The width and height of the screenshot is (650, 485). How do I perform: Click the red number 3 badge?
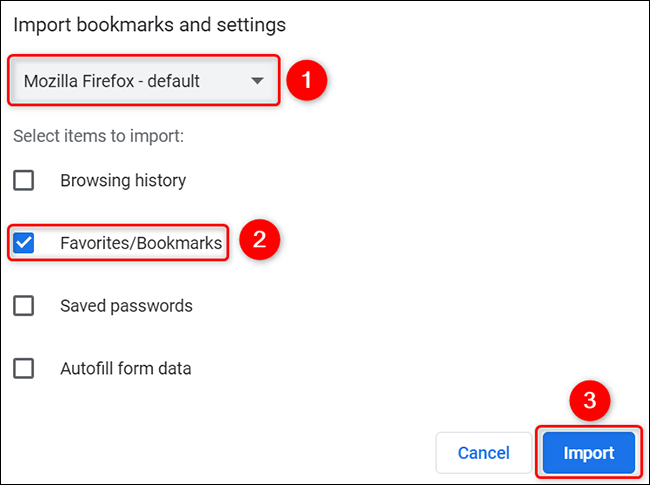tap(590, 401)
